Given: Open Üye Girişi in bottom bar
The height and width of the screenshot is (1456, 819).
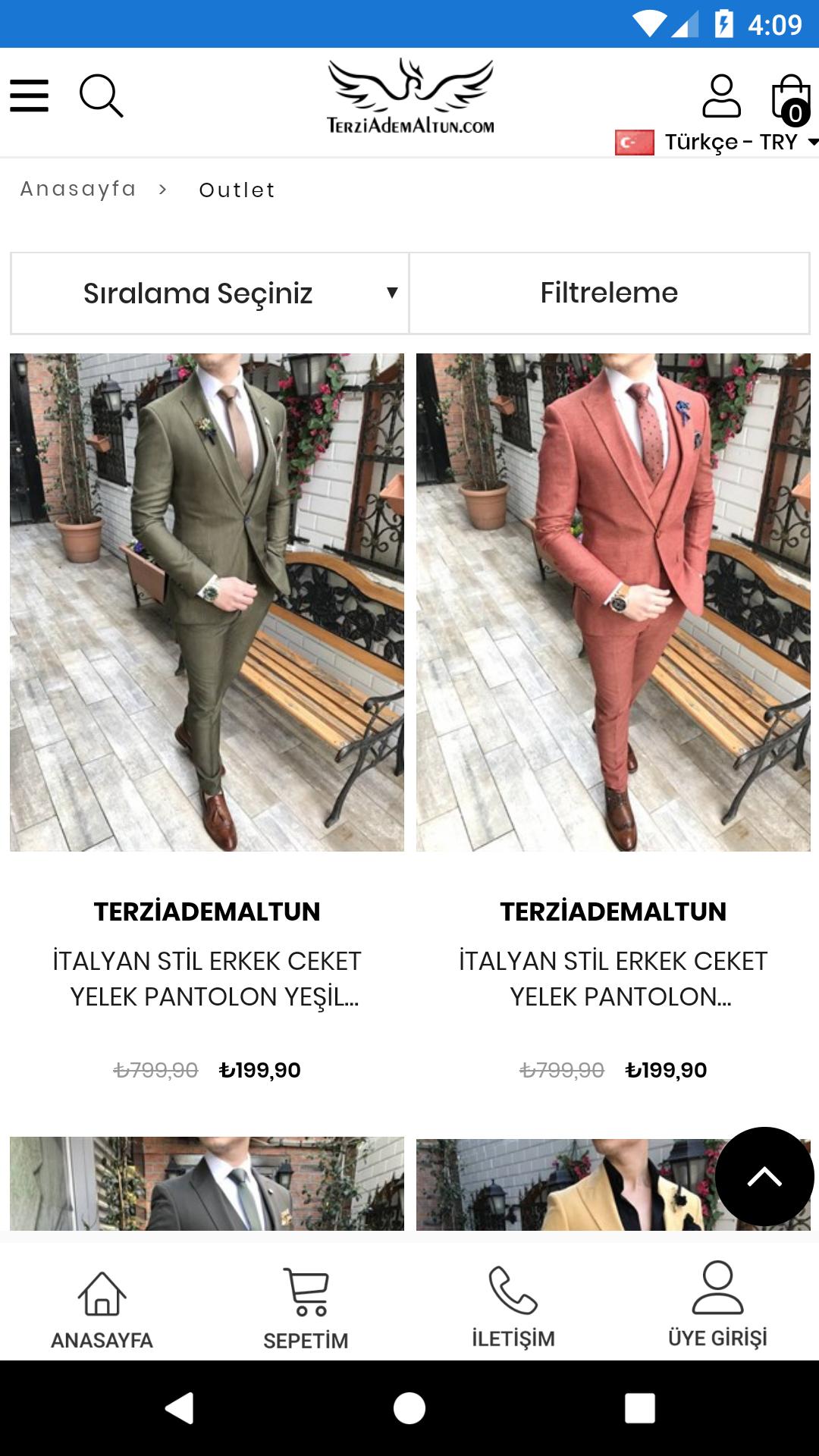Looking at the screenshot, I should coord(717,1304).
